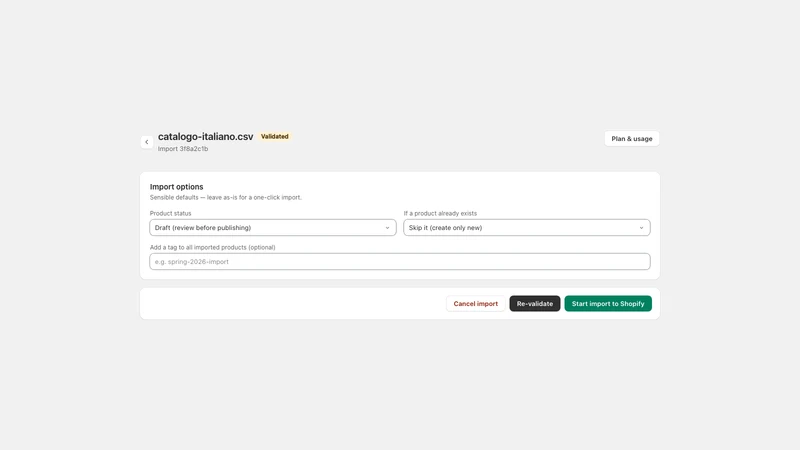Click the 'Sensible defaults' helper text
This screenshot has width=800, height=450.
[226, 197]
